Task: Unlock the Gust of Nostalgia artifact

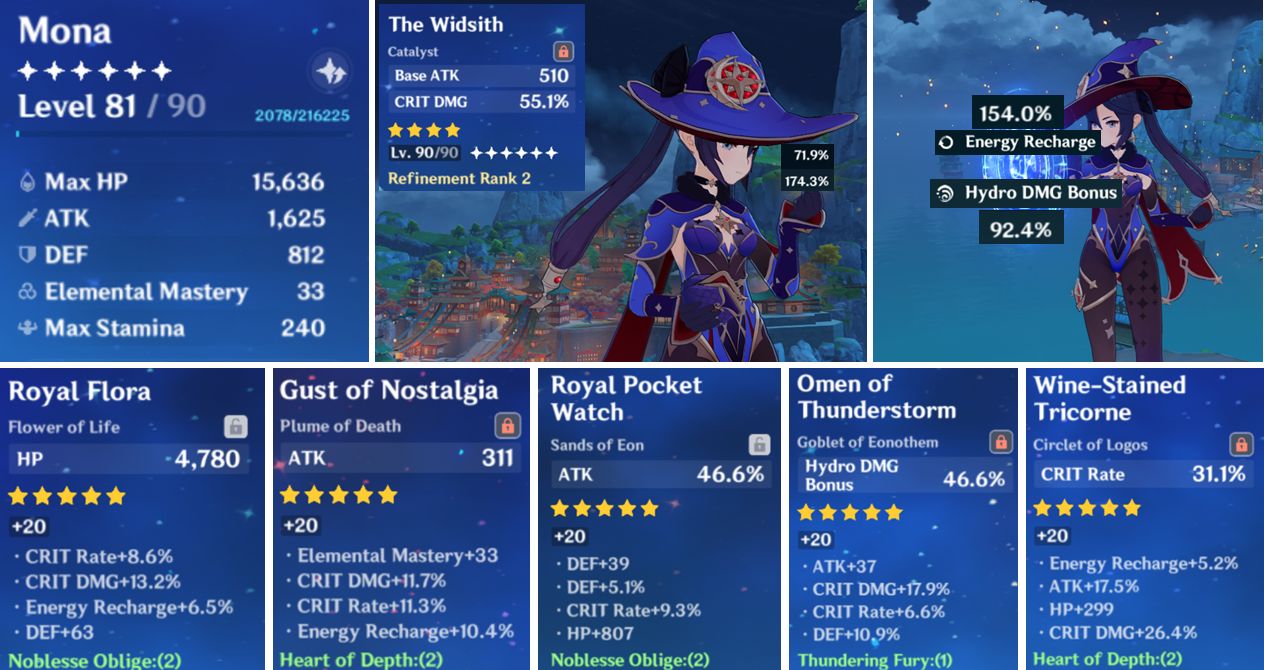Action: pos(508,426)
